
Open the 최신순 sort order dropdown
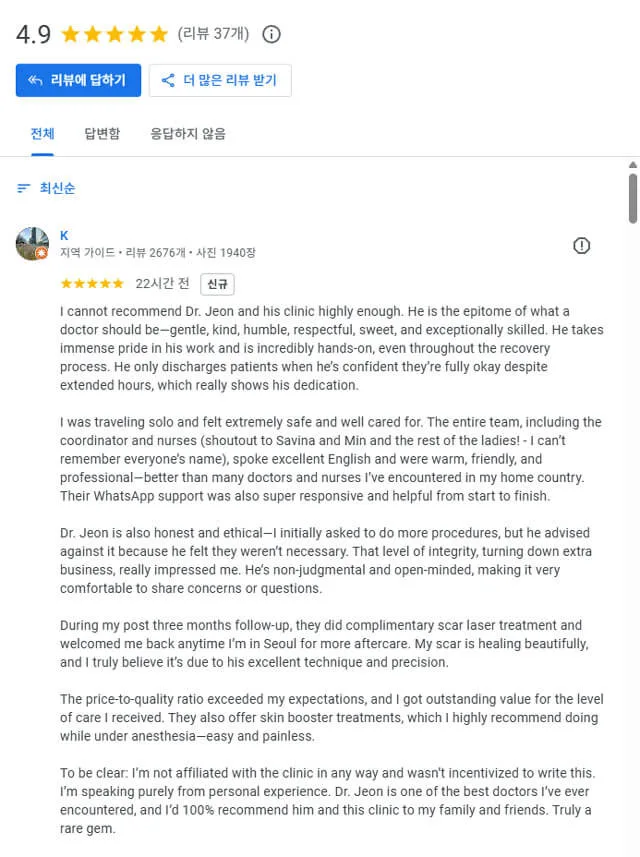[46, 188]
